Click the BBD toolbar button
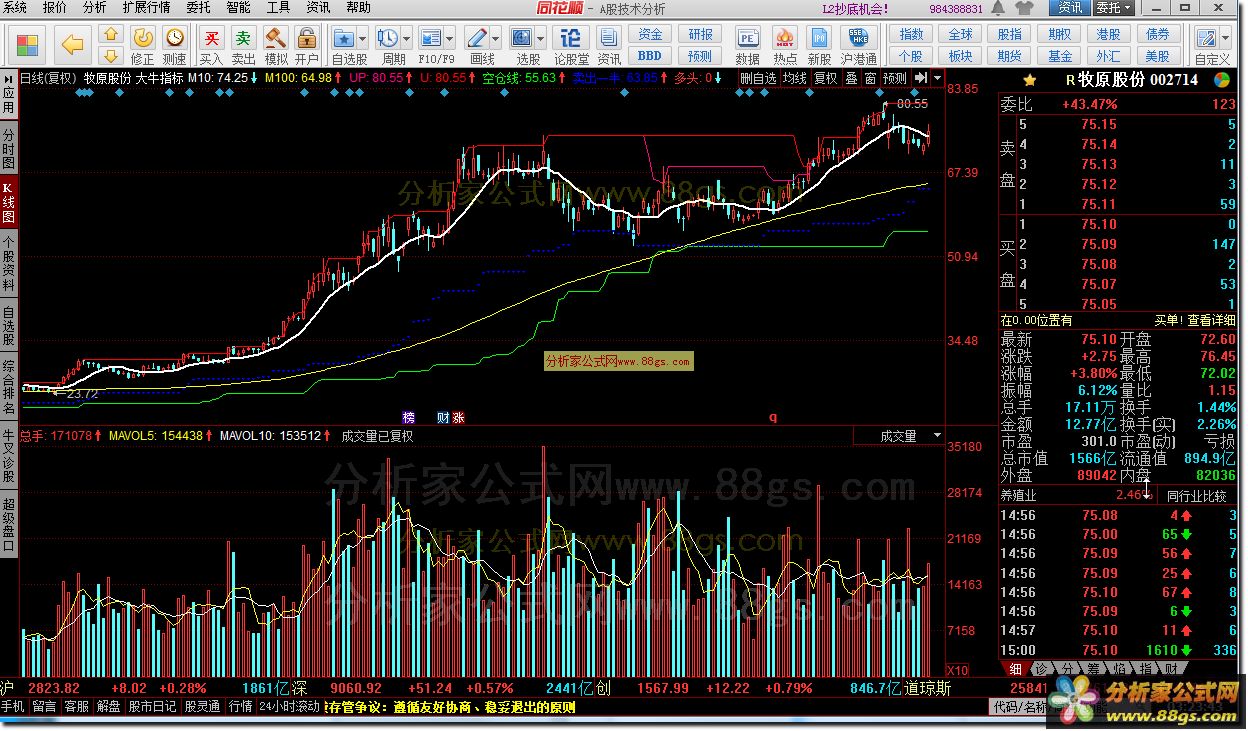The image size is (1248, 731). (x=650, y=57)
